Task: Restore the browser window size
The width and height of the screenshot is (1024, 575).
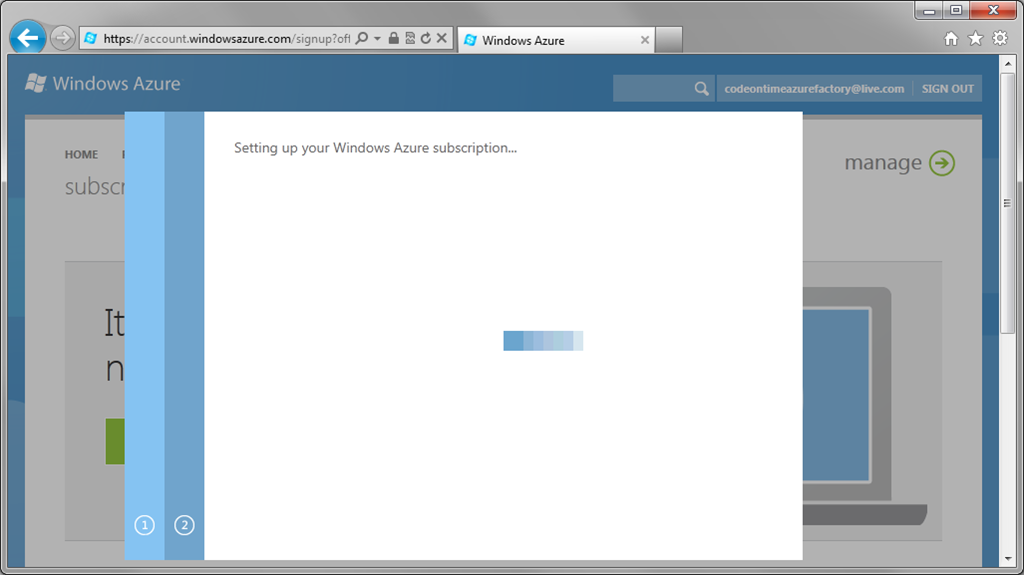Action: [x=956, y=10]
